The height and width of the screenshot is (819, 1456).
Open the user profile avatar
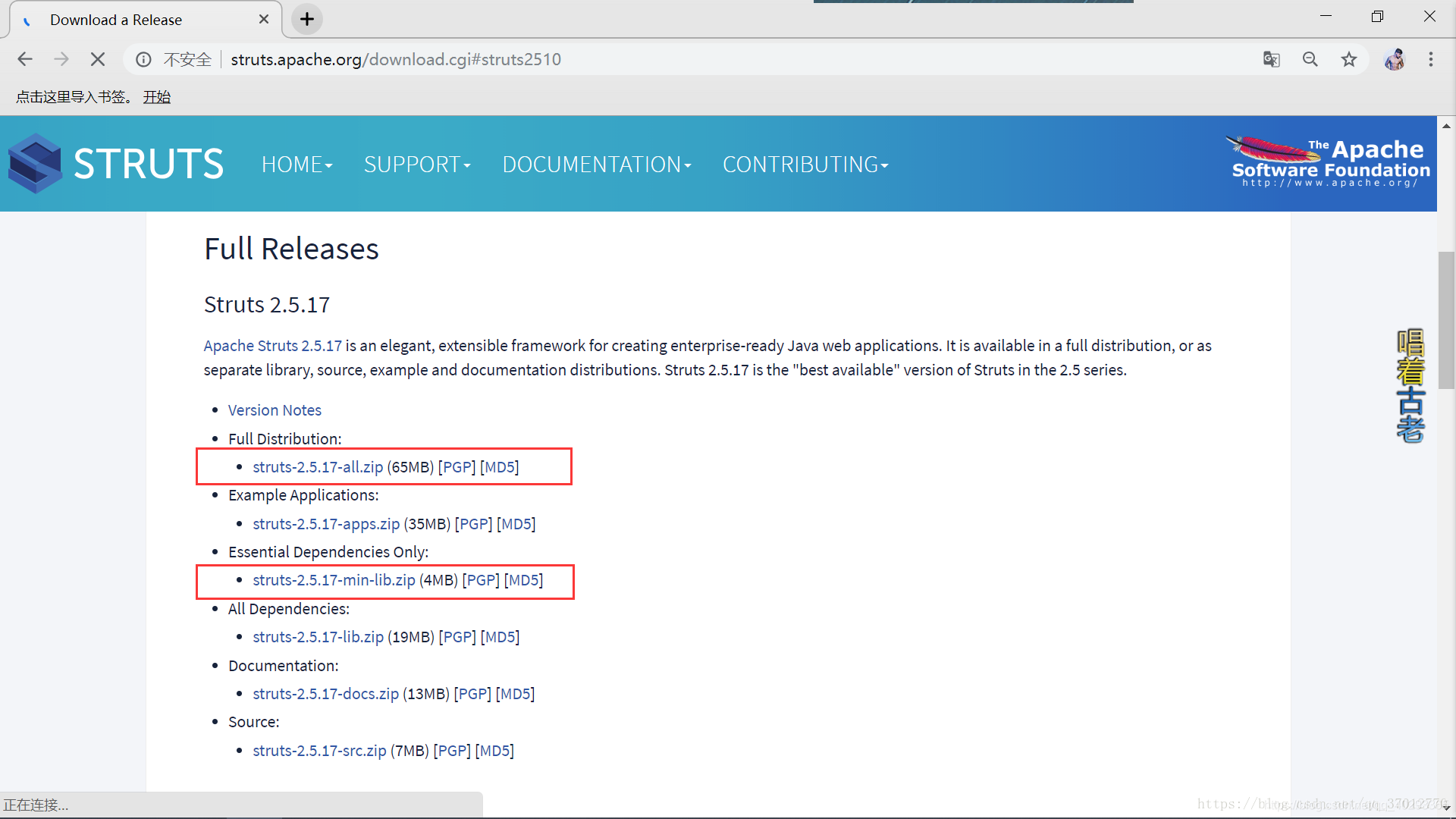[x=1394, y=59]
